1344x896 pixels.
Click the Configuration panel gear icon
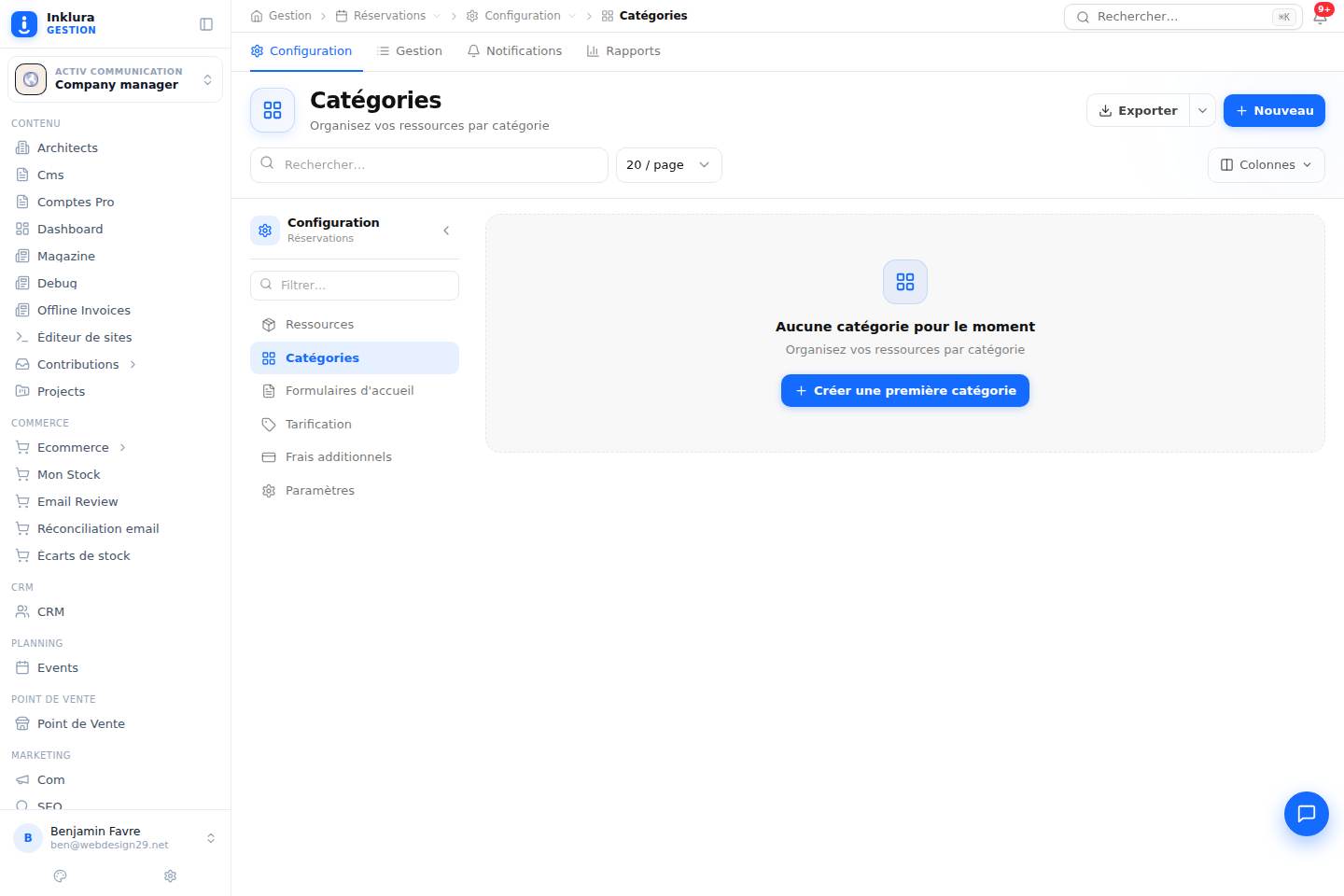[x=265, y=231]
